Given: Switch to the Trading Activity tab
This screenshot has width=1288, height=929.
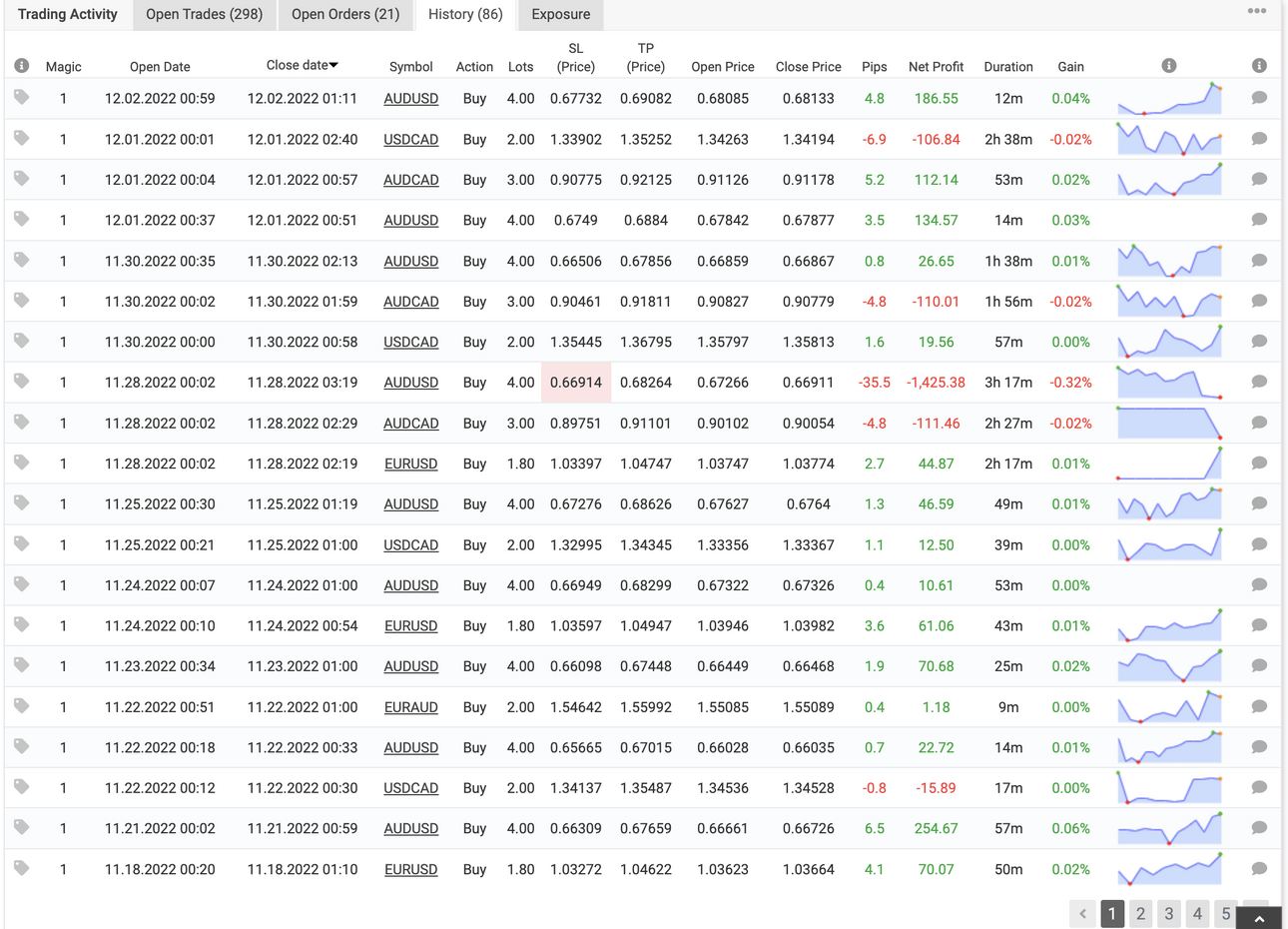Looking at the screenshot, I should pos(68,14).
